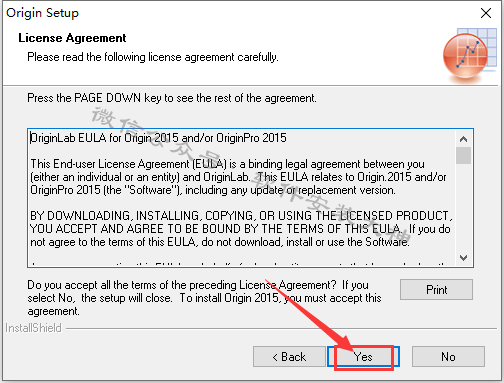Screen dimensions: 504x383
Task: Click the empty scrollbar track below the thumb
Action: (463, 207)
